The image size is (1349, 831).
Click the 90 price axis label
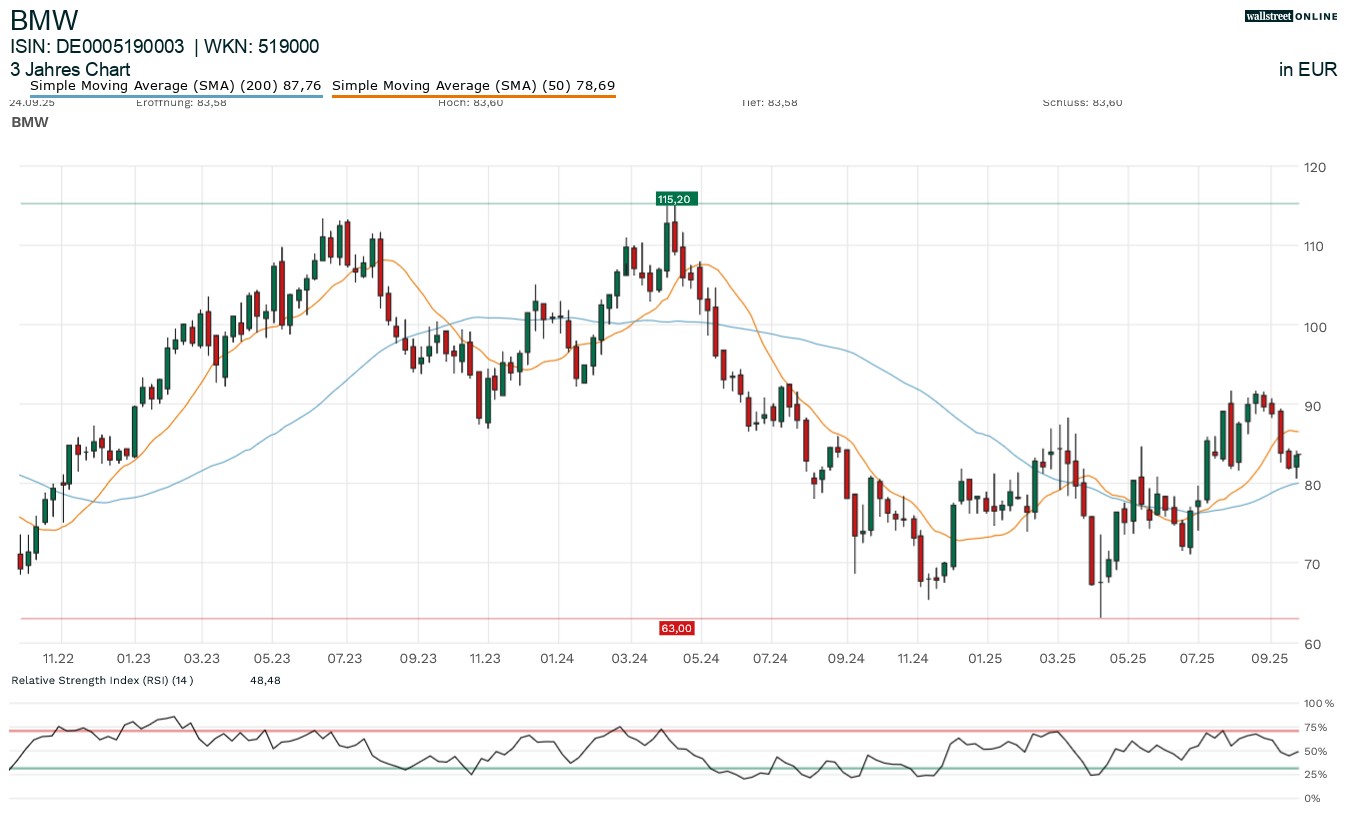coord(1312,405)
